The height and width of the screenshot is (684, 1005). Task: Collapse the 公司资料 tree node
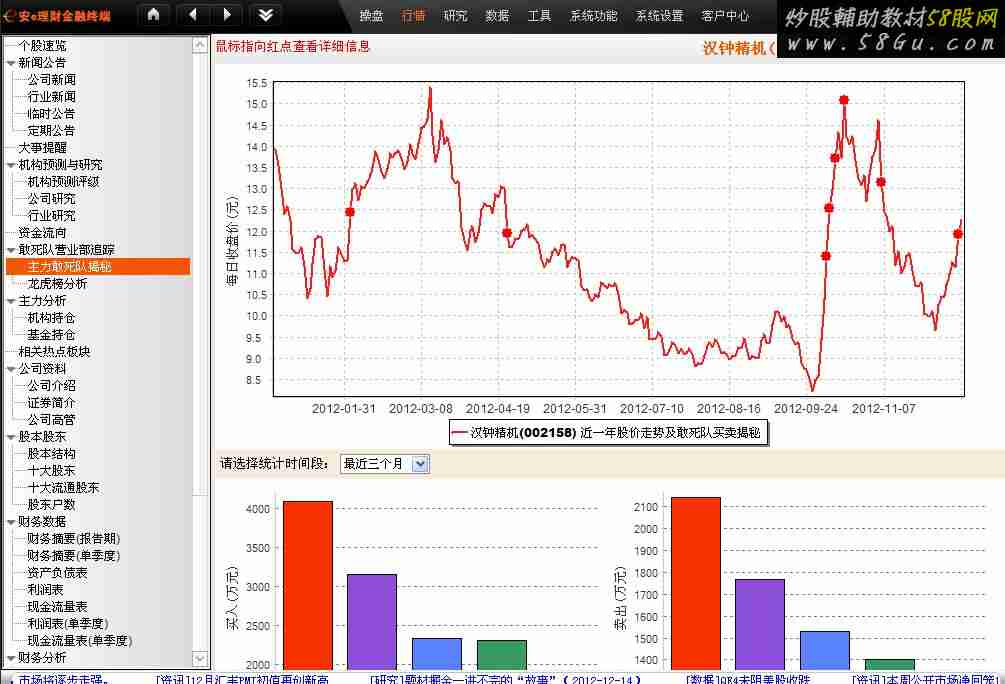point(11,369)
